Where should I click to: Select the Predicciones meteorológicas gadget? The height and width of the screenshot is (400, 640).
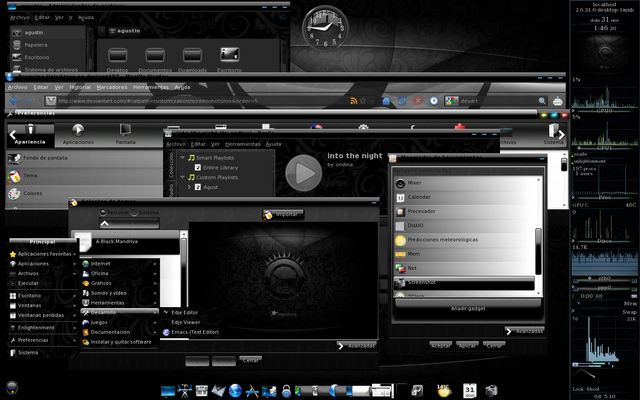[x=464, y=240]
